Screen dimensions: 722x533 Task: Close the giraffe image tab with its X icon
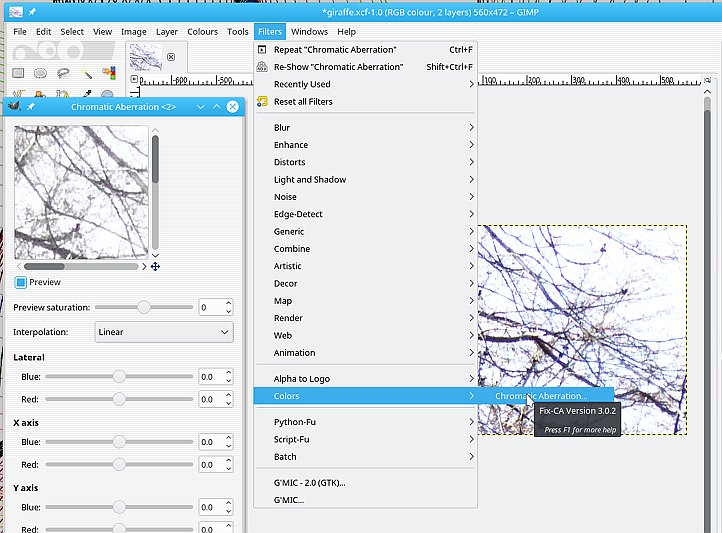(171, 57)
